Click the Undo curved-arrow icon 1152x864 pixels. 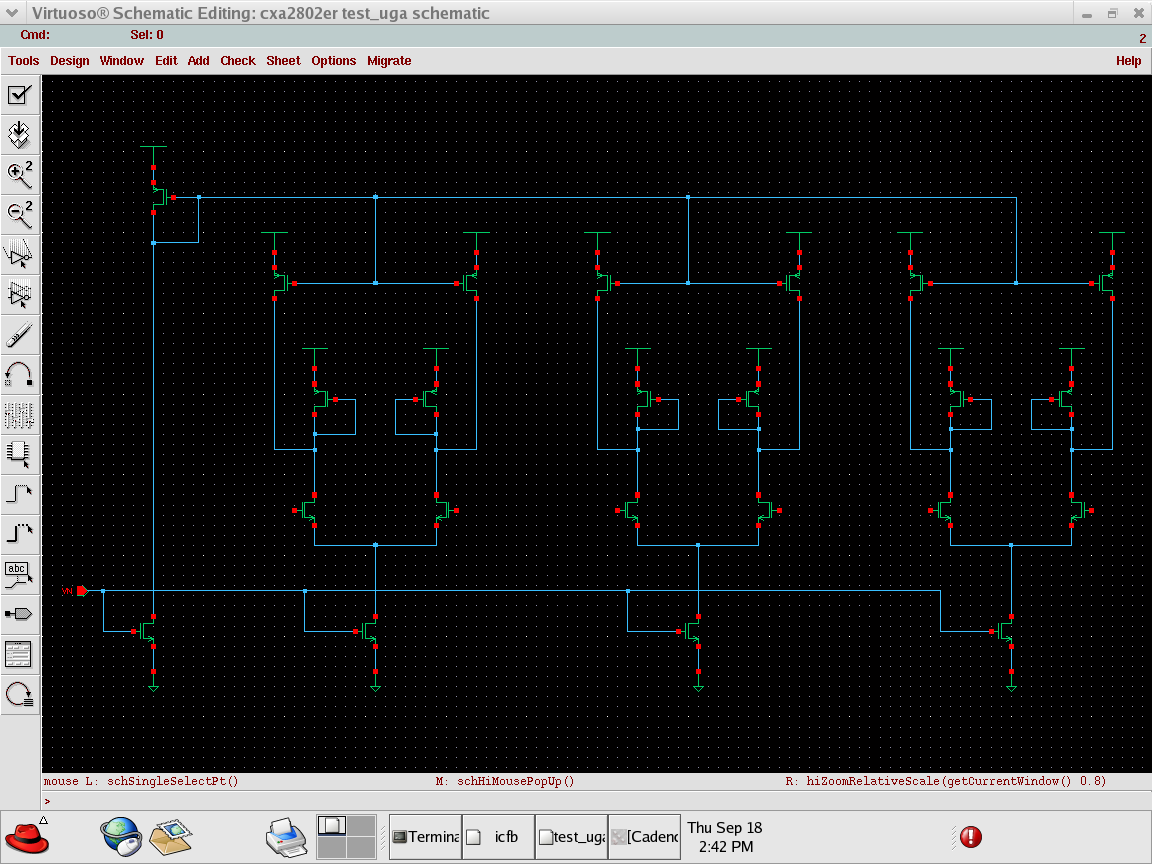point(20,375)
